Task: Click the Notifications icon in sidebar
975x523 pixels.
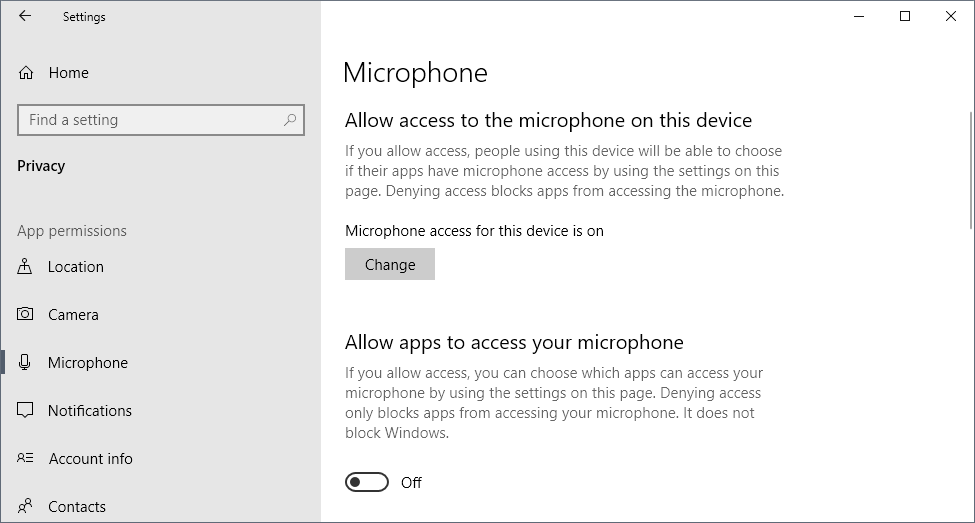Action: pyautogui.click(x=26, y=411)
